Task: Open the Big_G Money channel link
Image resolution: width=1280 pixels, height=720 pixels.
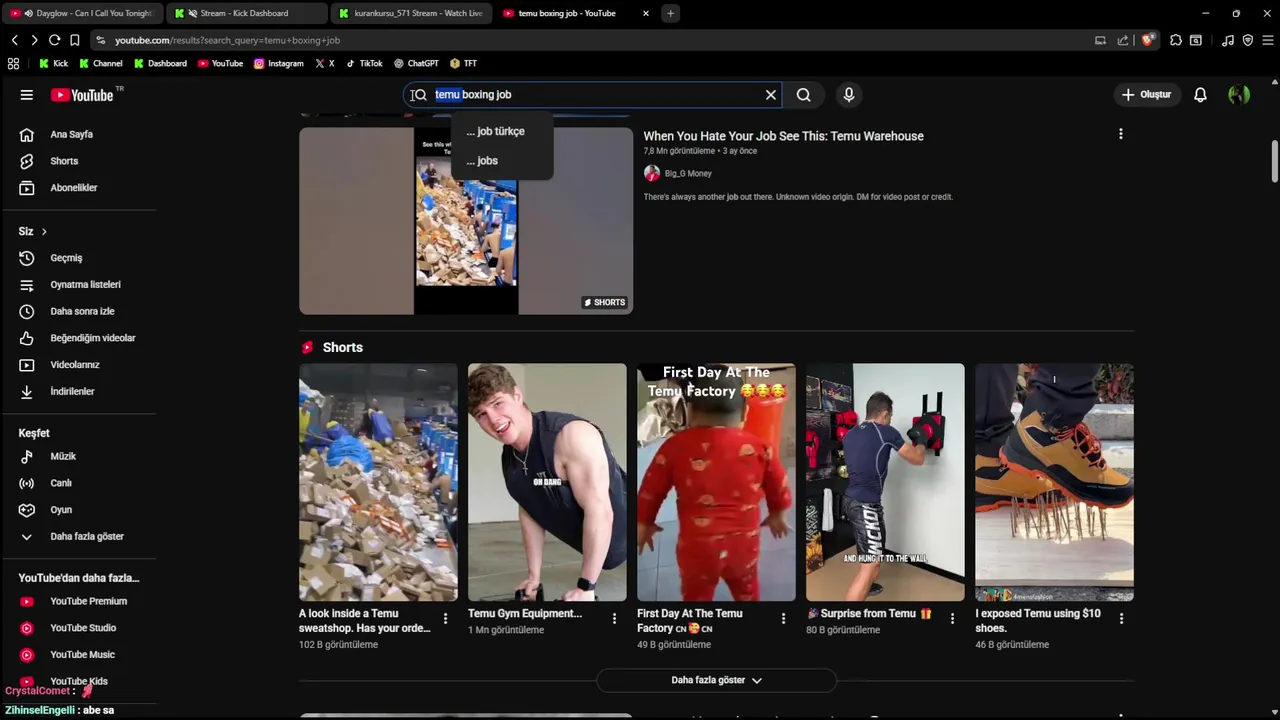Action: pos(688,174)
